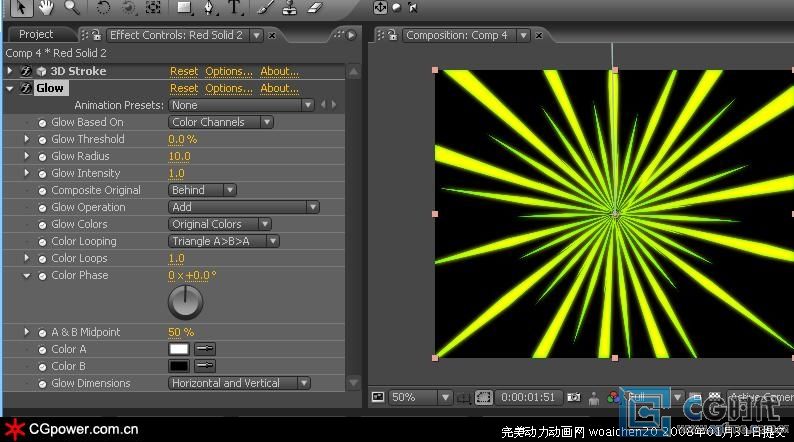Select the Rotation tool
Viewport: 794px width, 442px height.
[x=104, y=8]
